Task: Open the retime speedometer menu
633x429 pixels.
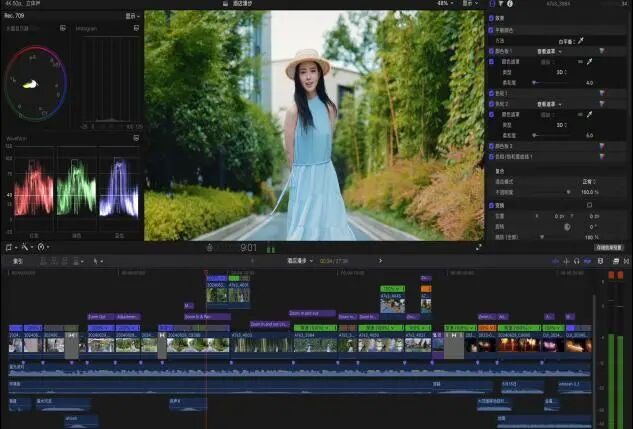Action: (43, 247)
